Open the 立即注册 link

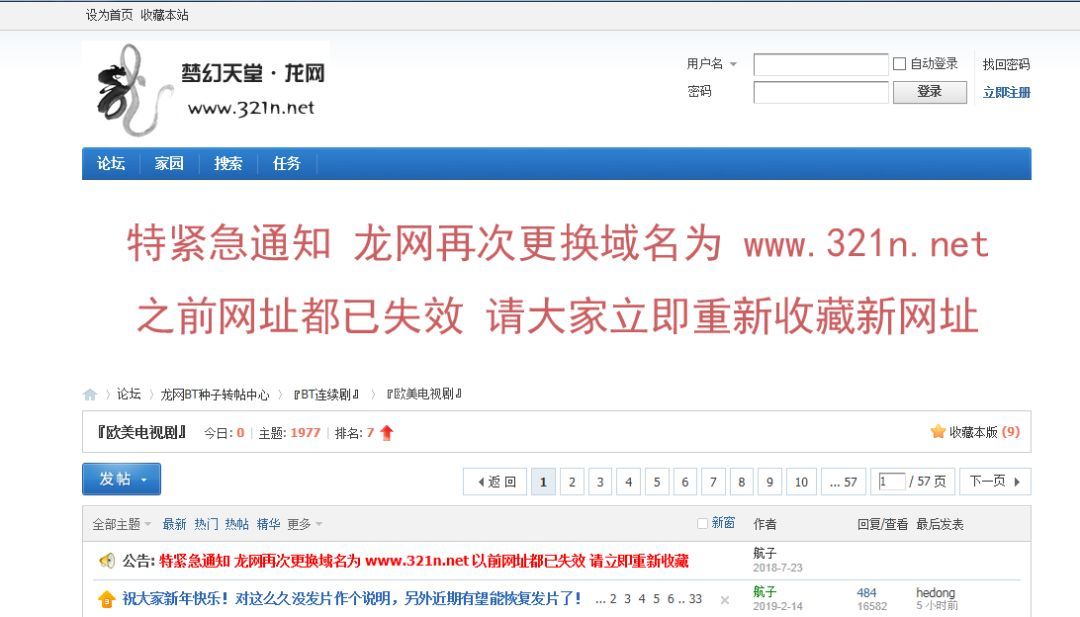(x=1006, y=91)
